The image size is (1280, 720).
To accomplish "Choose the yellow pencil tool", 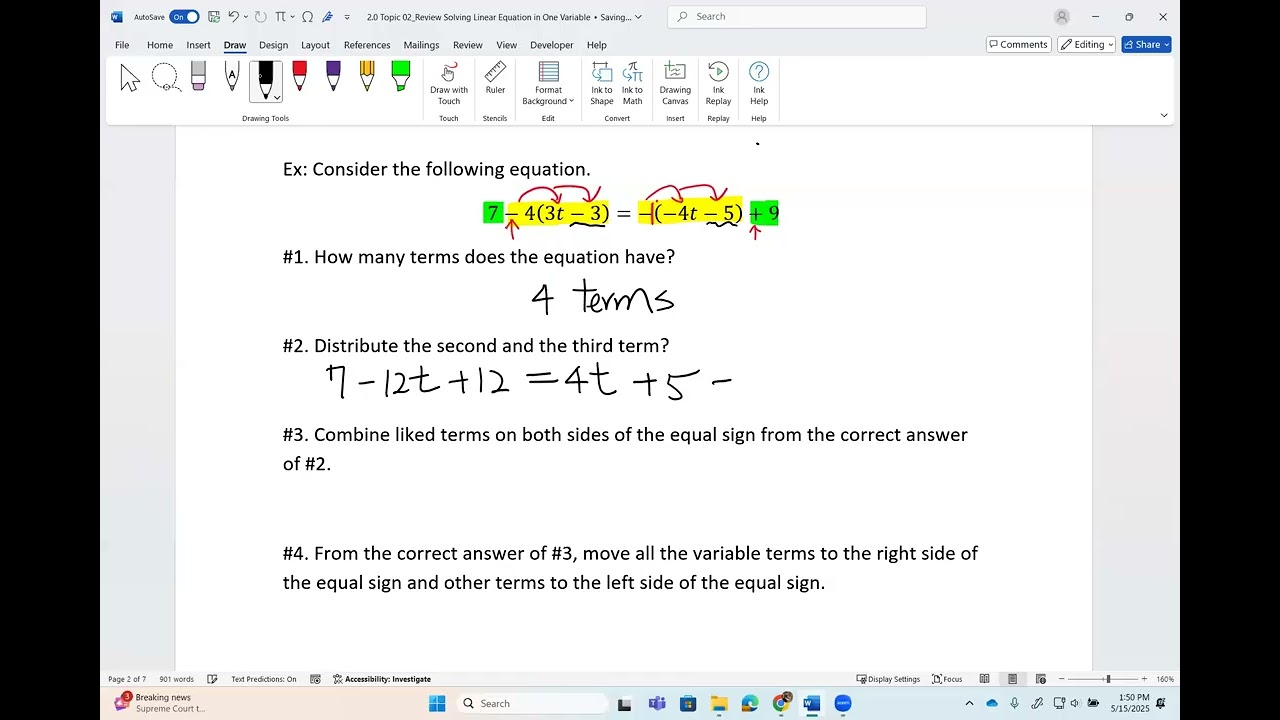I will [x=367, y=78].
